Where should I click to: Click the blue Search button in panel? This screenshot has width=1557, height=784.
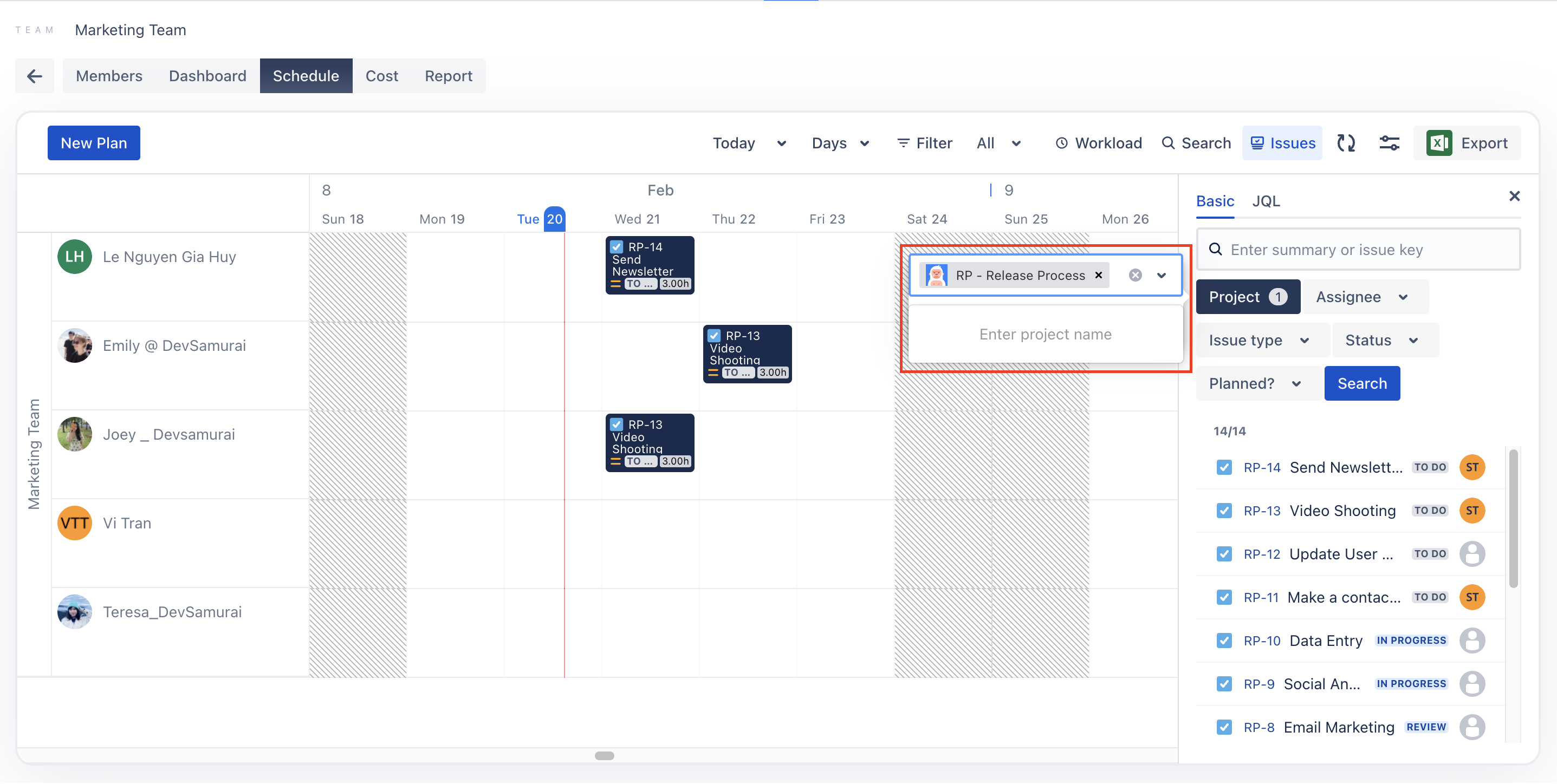pyautogui.click(x=1362, y=384)
